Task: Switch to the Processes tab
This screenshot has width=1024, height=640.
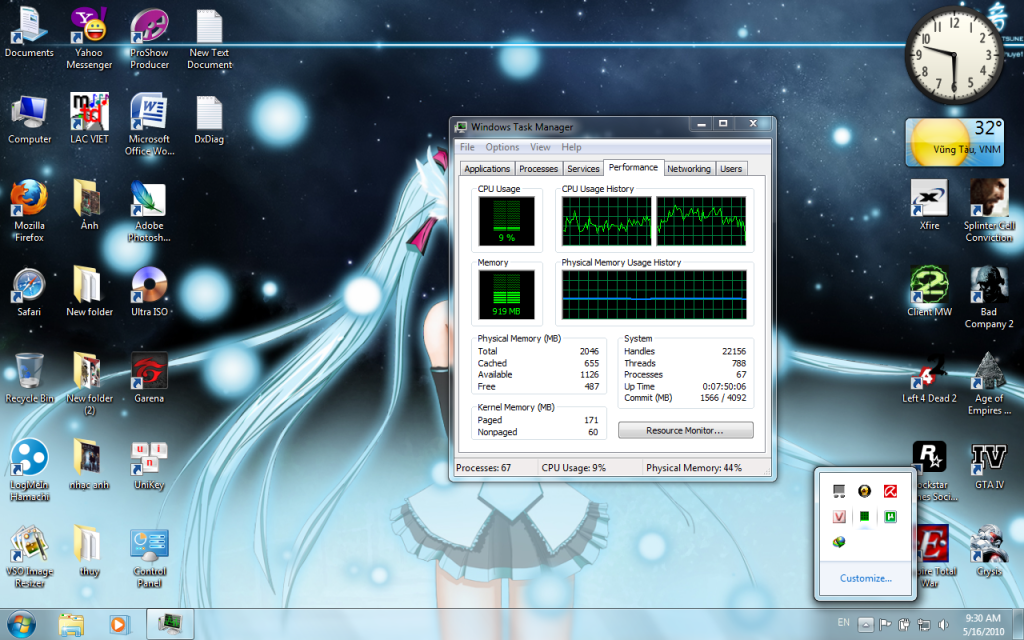Action: click(538, 169)
